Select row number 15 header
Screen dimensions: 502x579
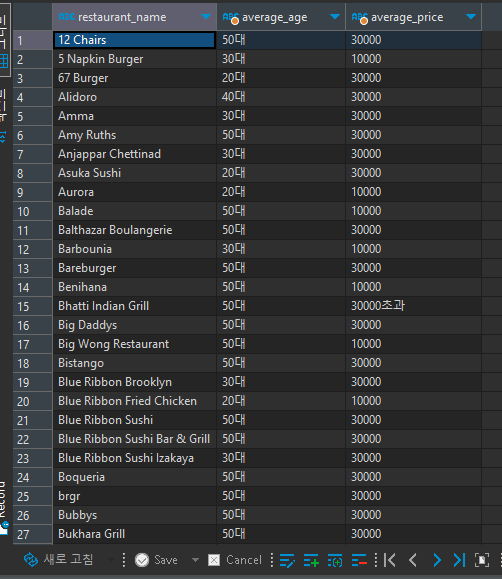33,306
